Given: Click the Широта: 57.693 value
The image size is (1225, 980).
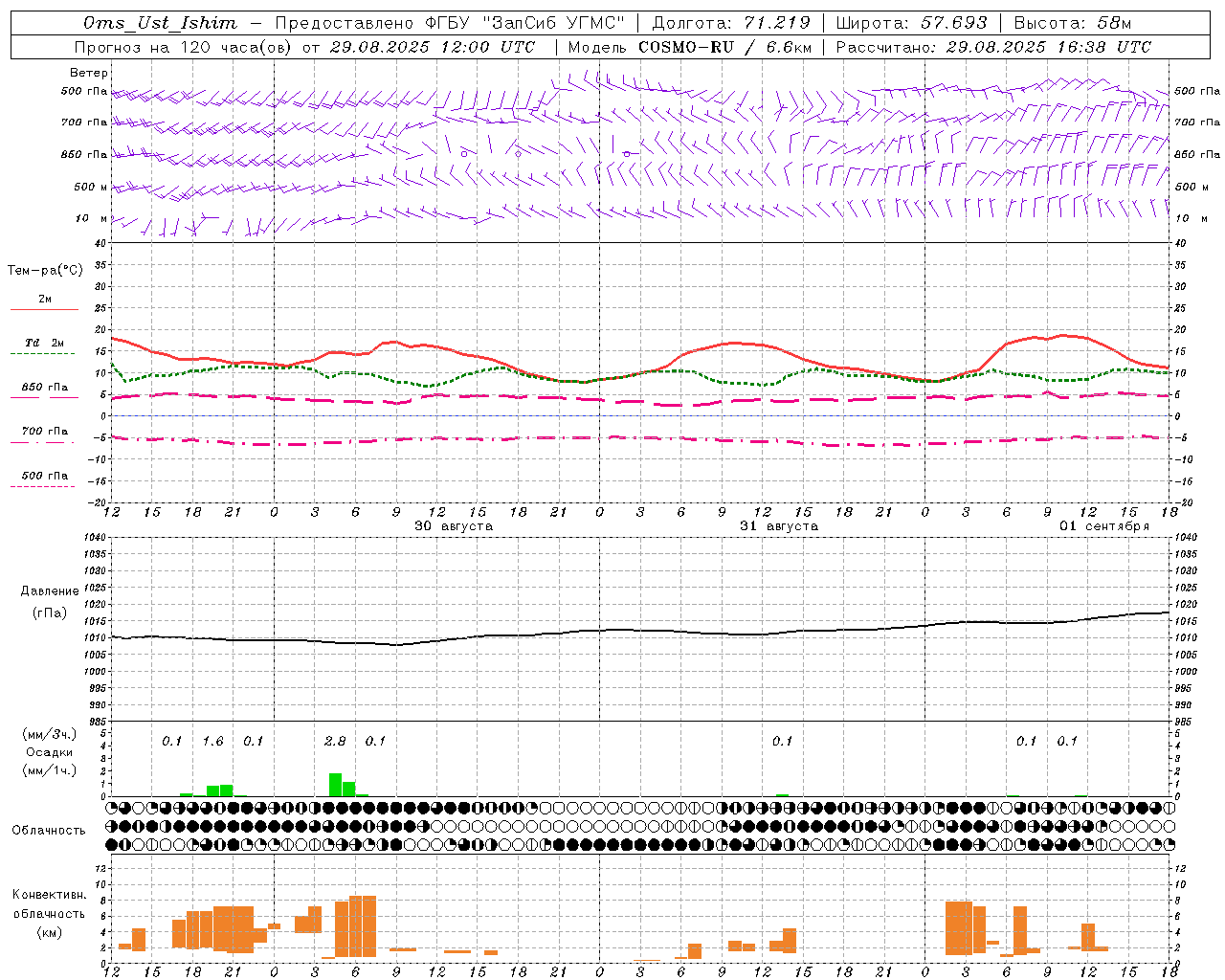Looking at the screenshot, I should click(912, 23).
